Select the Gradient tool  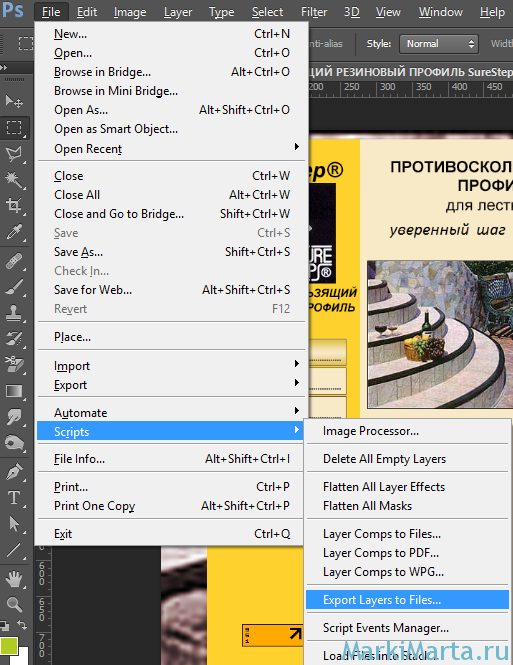coord(14,391)
